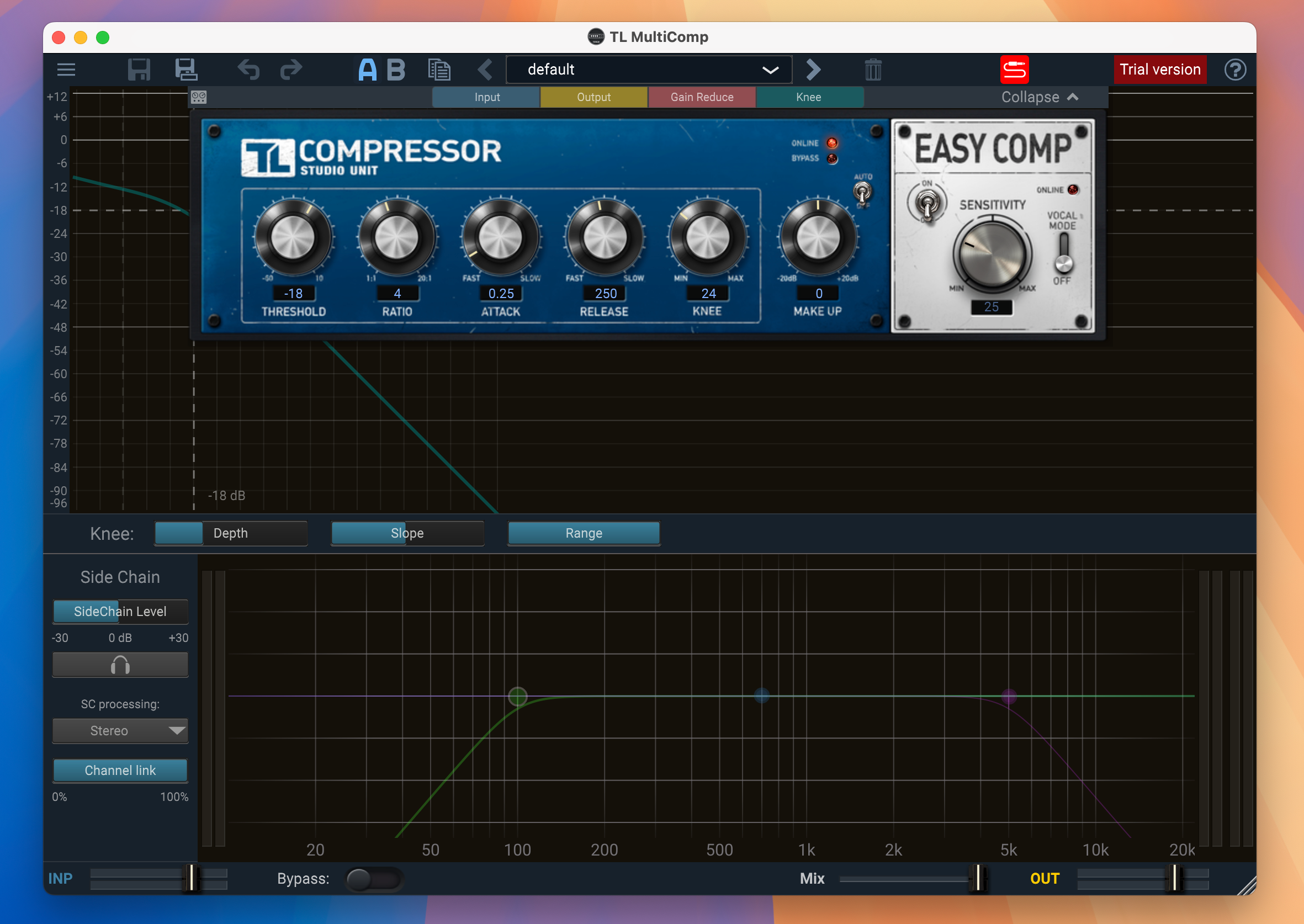Viewport: 1304px width, 924px height.
Task: Click the OUT output level slider
Action: click(1143, 879)
